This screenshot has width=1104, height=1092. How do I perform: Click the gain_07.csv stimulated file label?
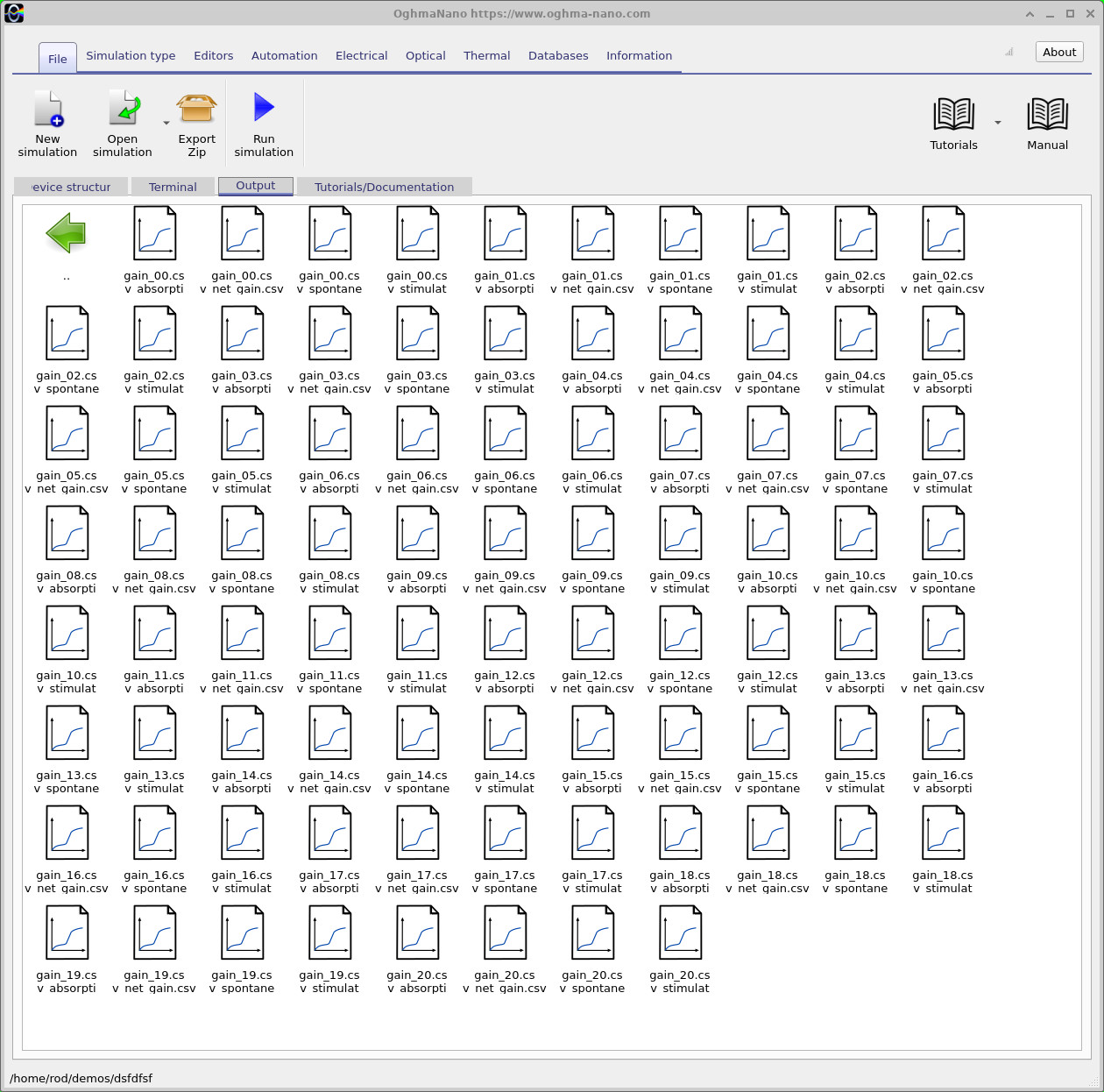click(943, 482)
